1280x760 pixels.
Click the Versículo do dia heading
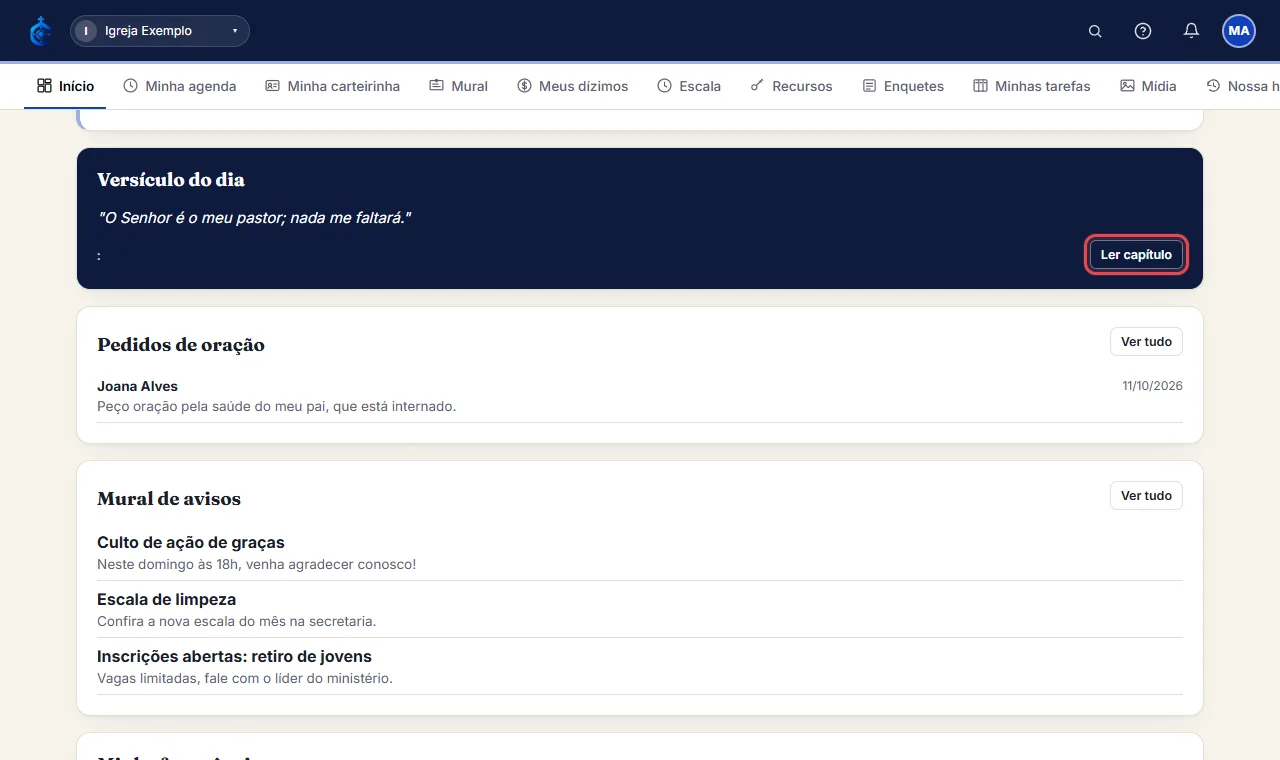coord(171,180)
